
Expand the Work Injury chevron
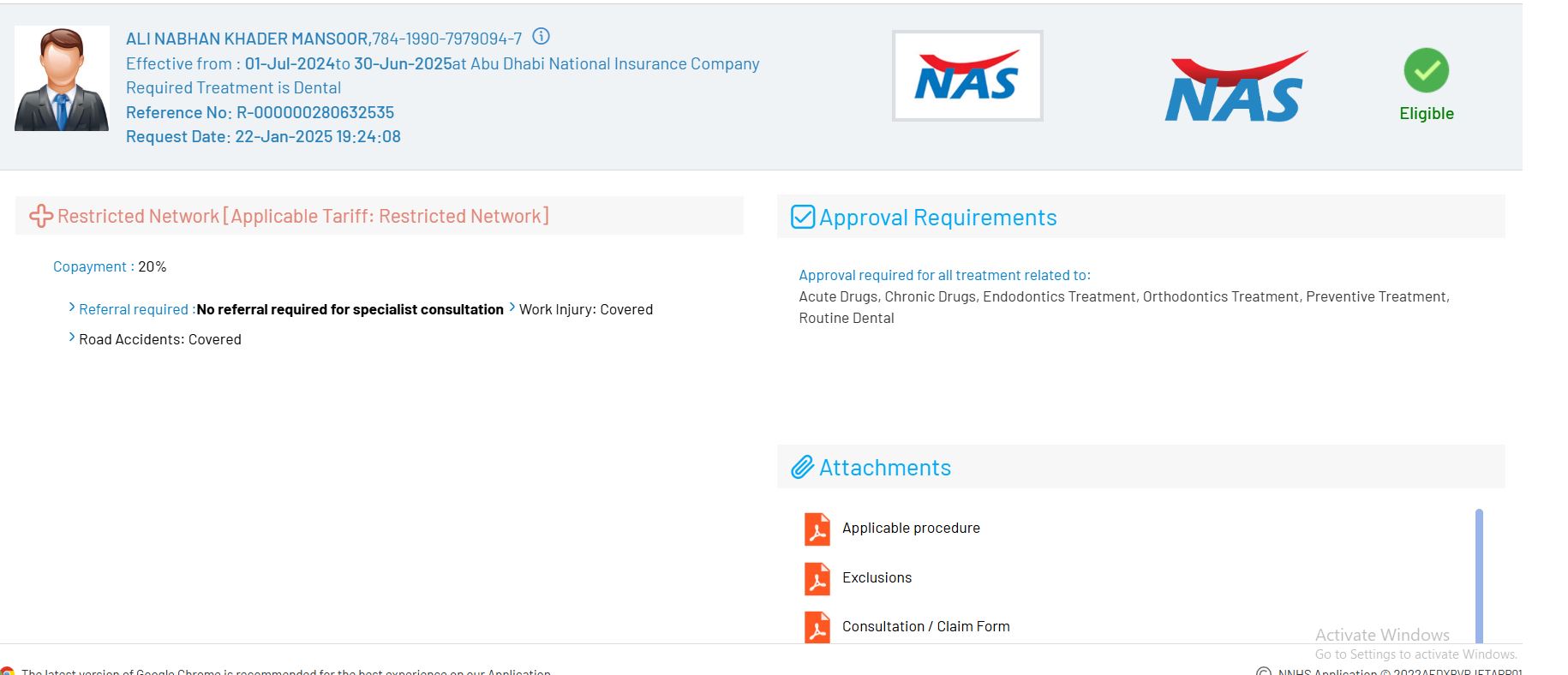pyautogui.click(x=512, y=308)
